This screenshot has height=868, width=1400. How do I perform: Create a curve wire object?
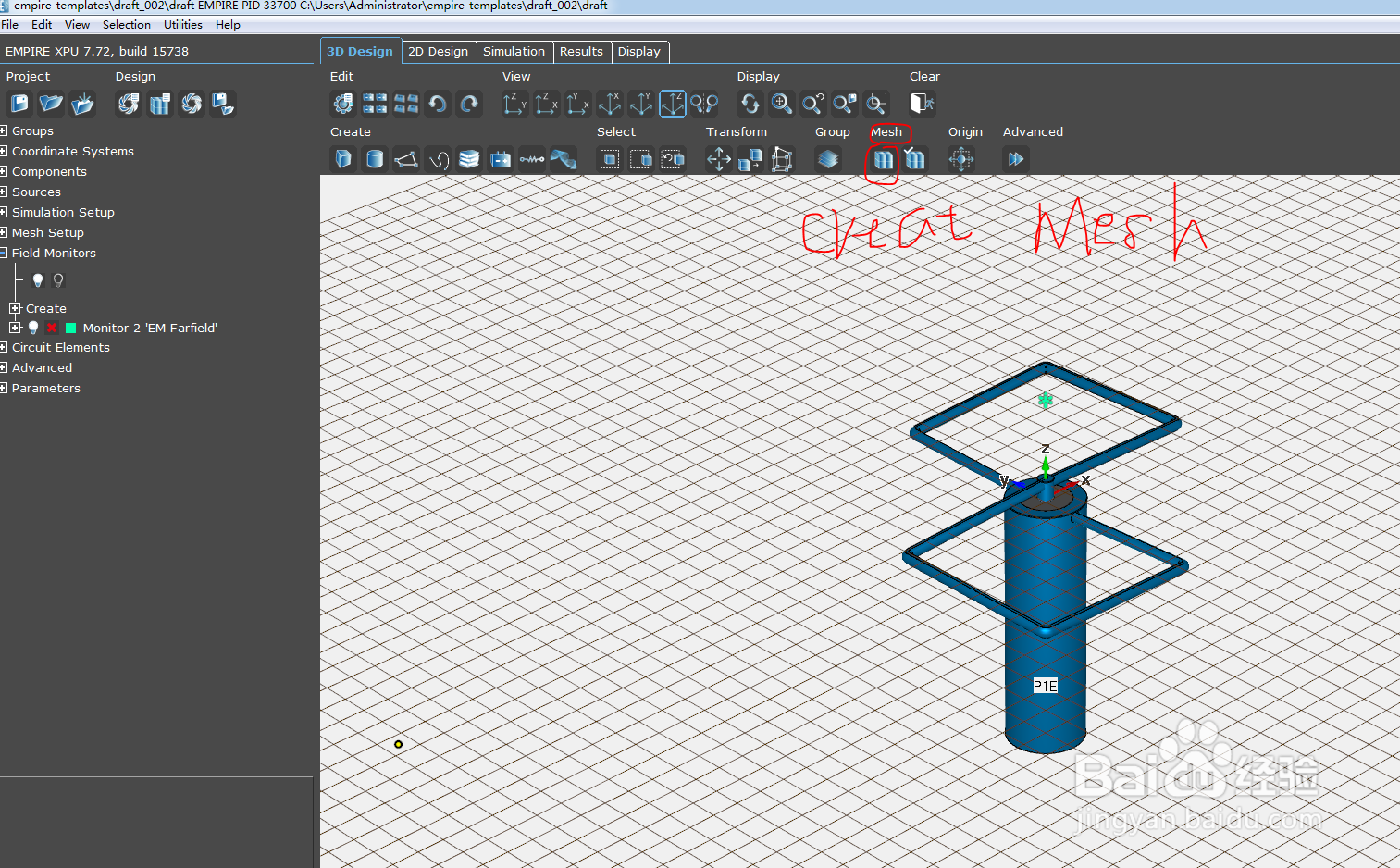(x=438, y=159)
